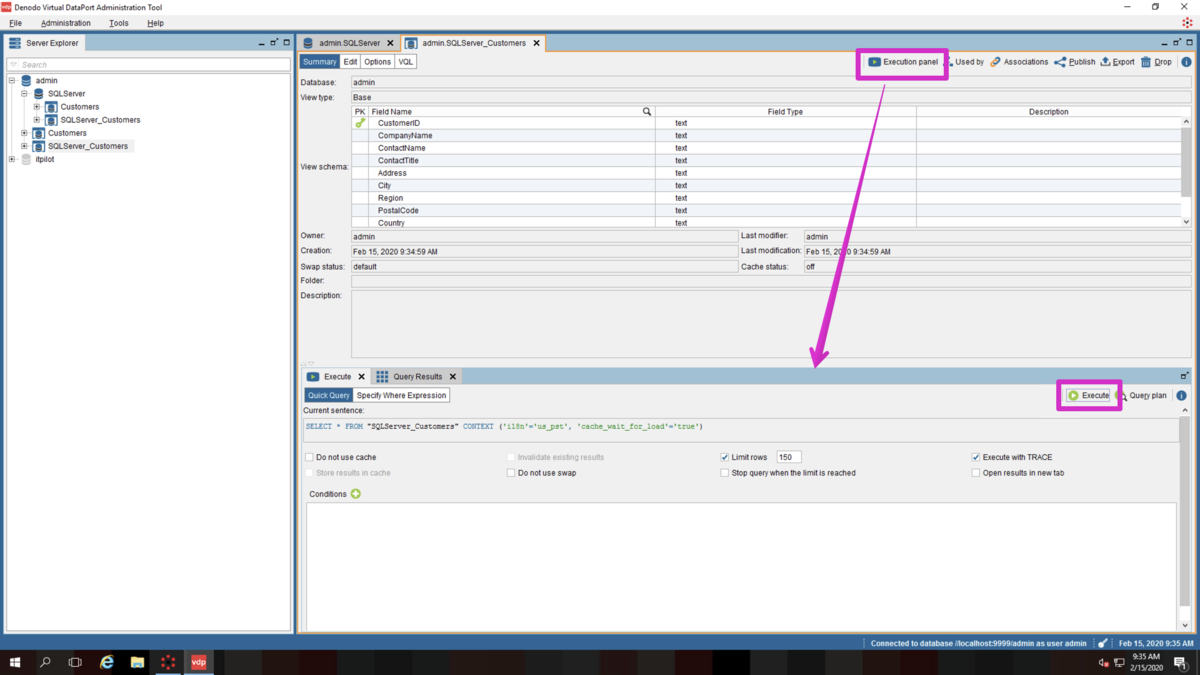This screenshot has height=675, width=1200.
Task: Click the Execute button
Action: tap(1088, 396)
